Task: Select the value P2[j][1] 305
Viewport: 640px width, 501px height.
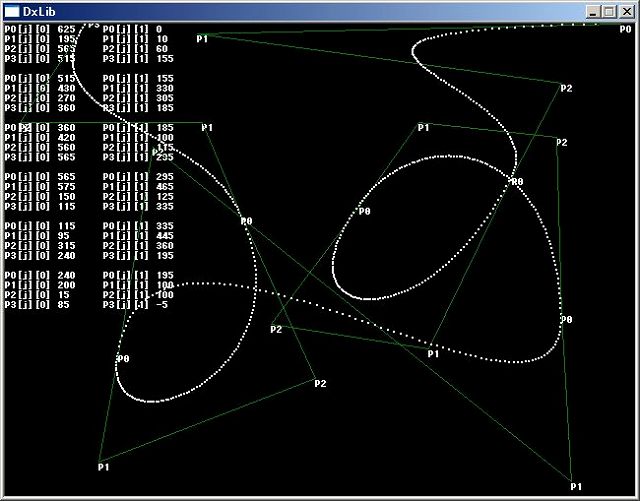Action: 138,98
